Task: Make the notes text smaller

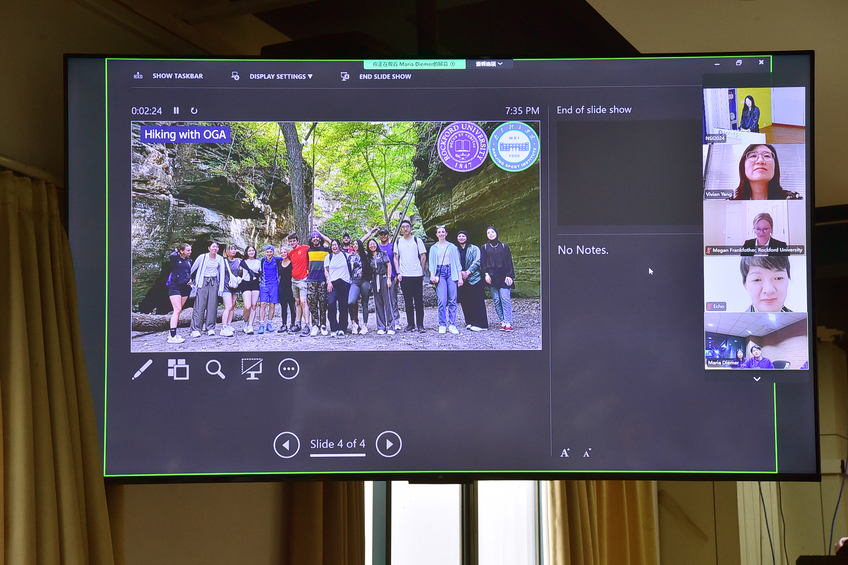Action: 587,453
